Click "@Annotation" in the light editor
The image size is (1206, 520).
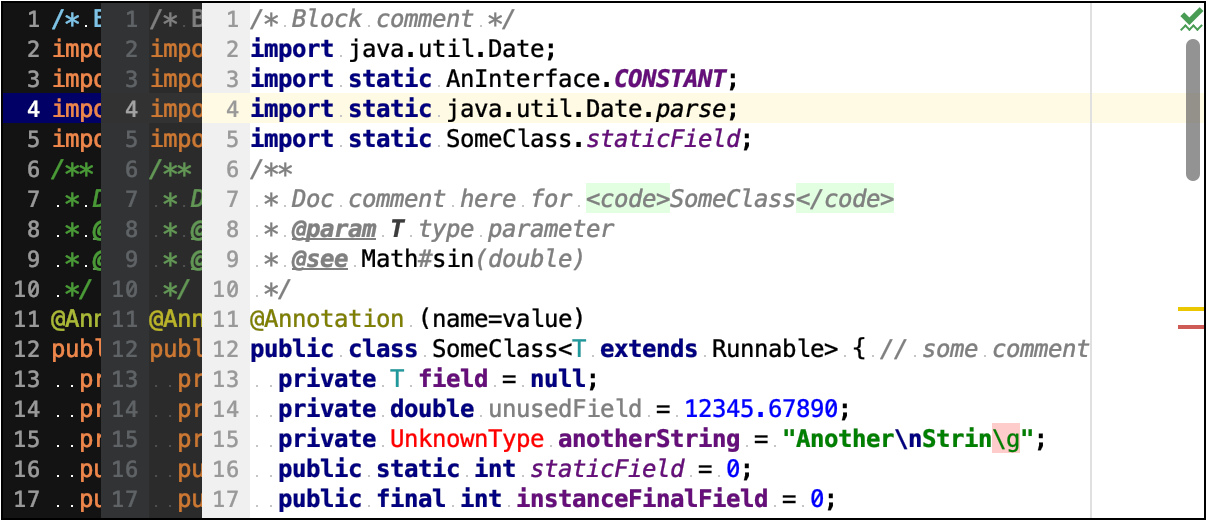click(328, 319)
